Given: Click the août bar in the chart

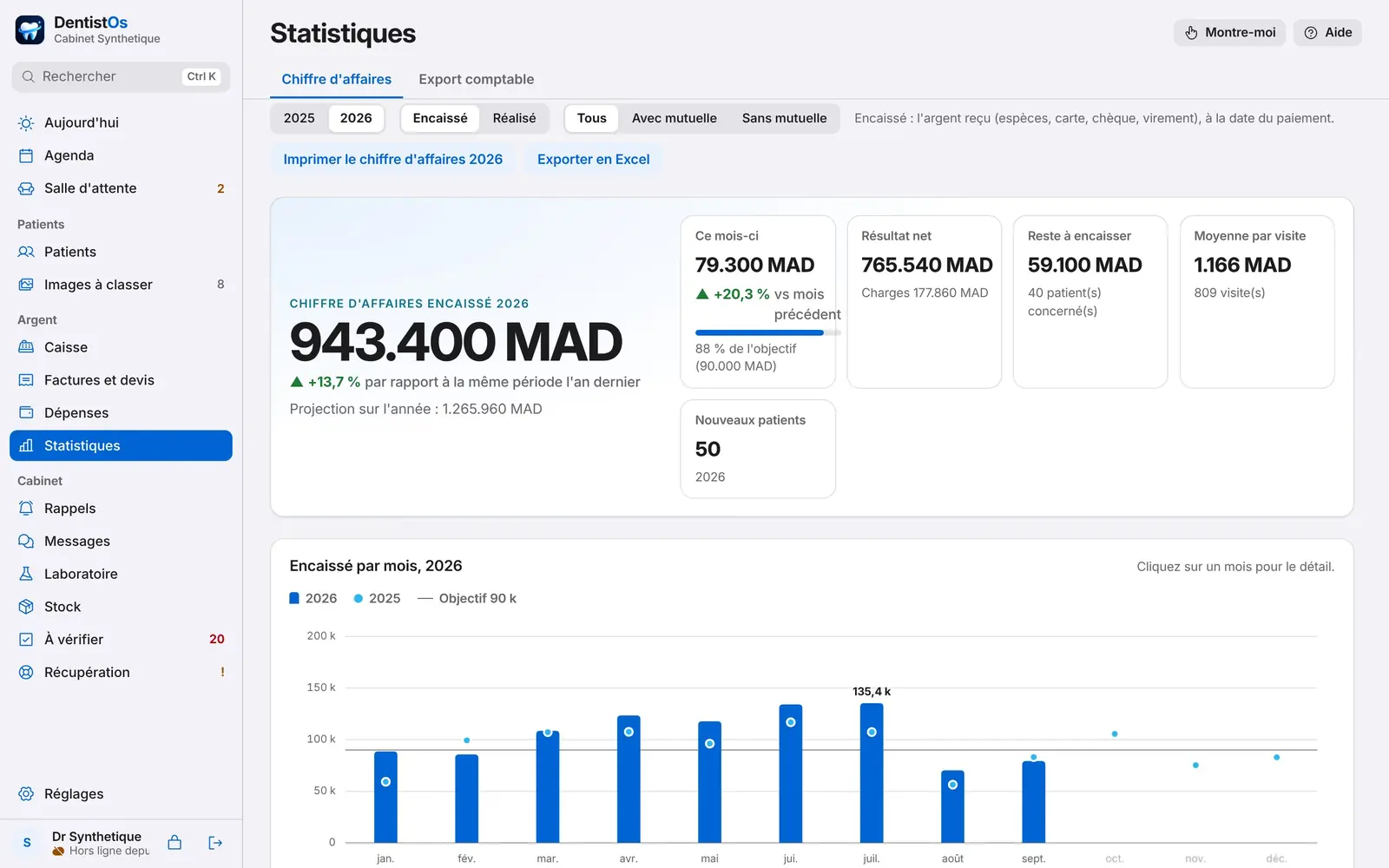Looking at the screenshot, I should pos(952,806).
